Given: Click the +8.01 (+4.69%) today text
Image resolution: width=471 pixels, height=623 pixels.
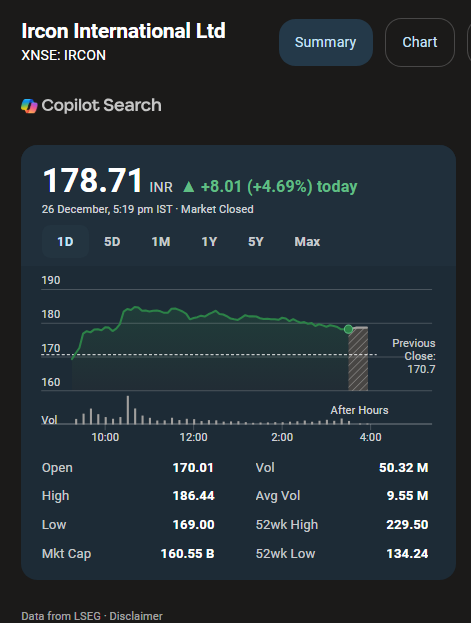Looking at the screenshot, I should [x=279, y=186].
